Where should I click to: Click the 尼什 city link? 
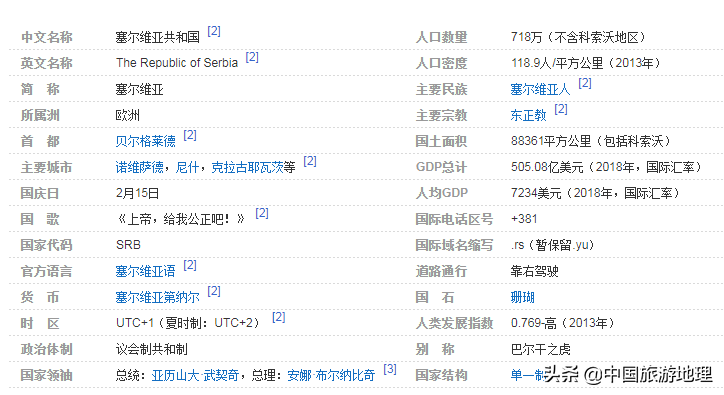pos(187,167)
